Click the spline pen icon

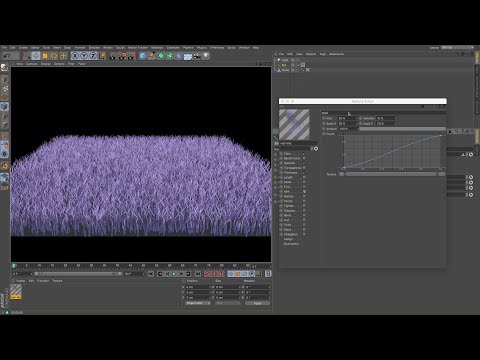[152, 56]
